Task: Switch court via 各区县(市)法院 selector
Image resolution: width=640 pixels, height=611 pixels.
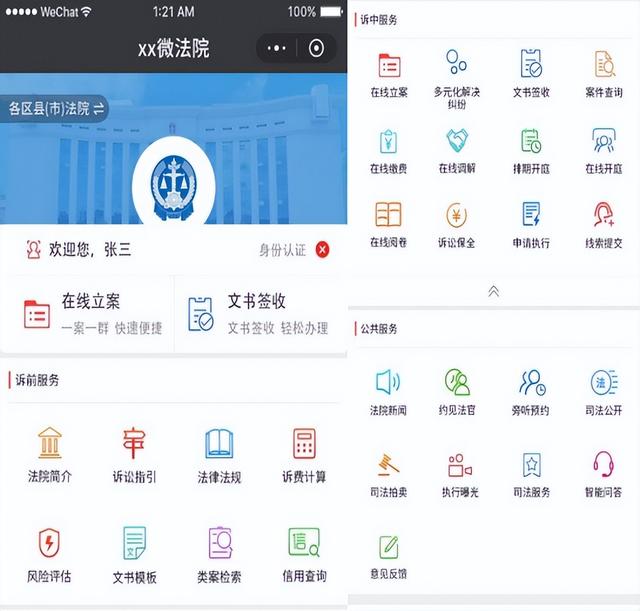Action: [56, 109]
